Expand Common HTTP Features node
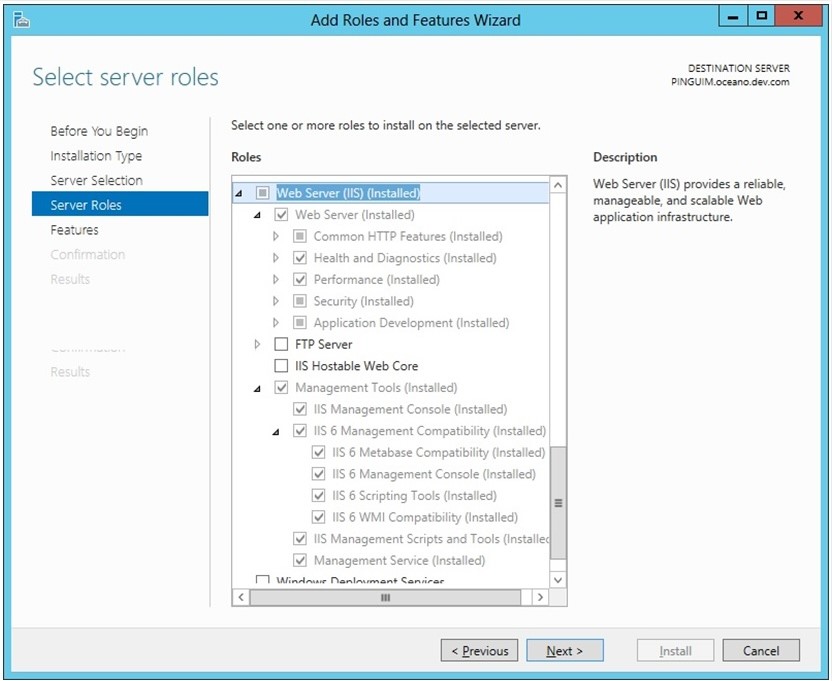This screenshot has width=832, height=681. pyautogui.click(x=276, y=236)
